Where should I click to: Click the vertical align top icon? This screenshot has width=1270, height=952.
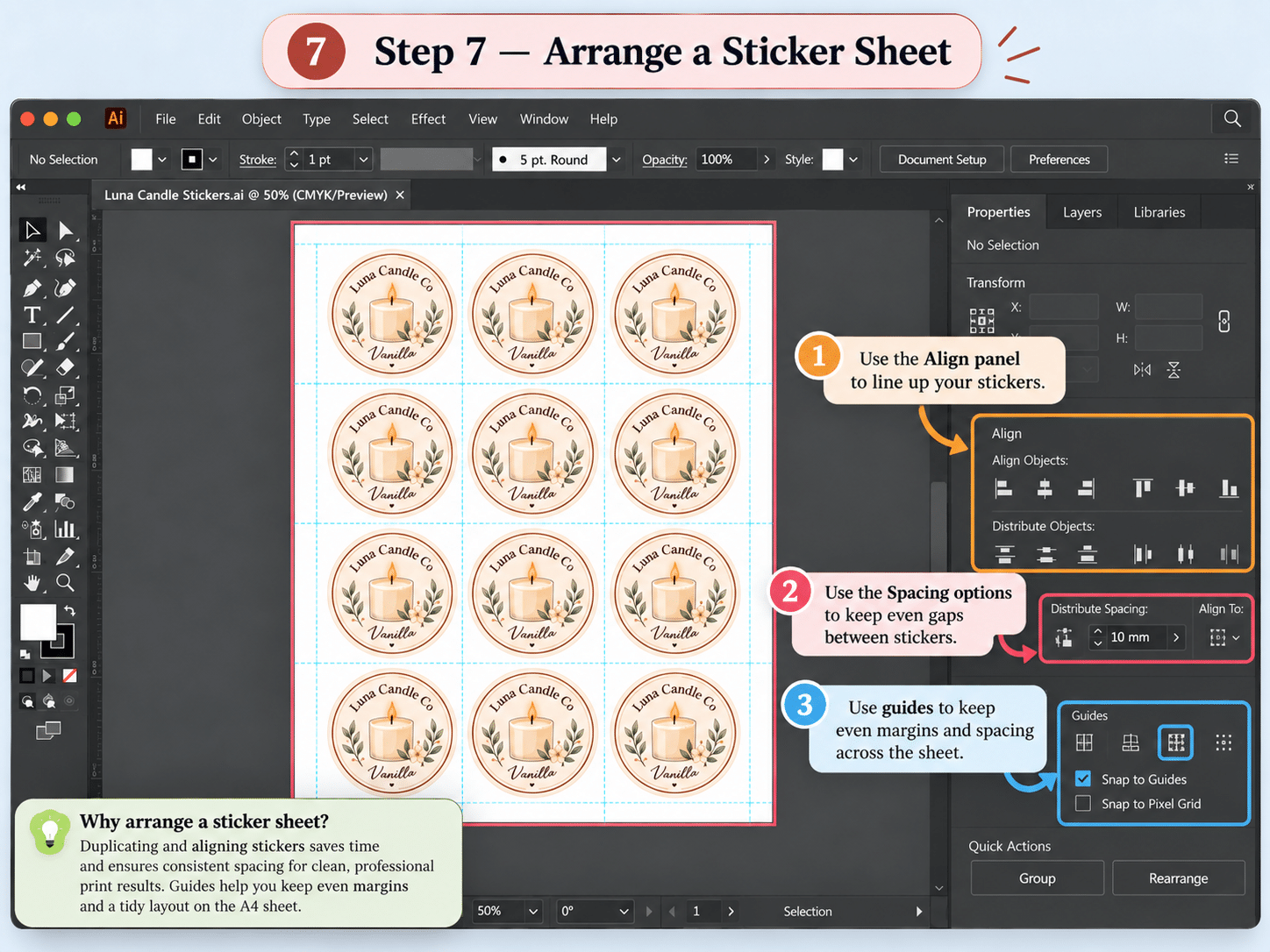click(1142, 488)
